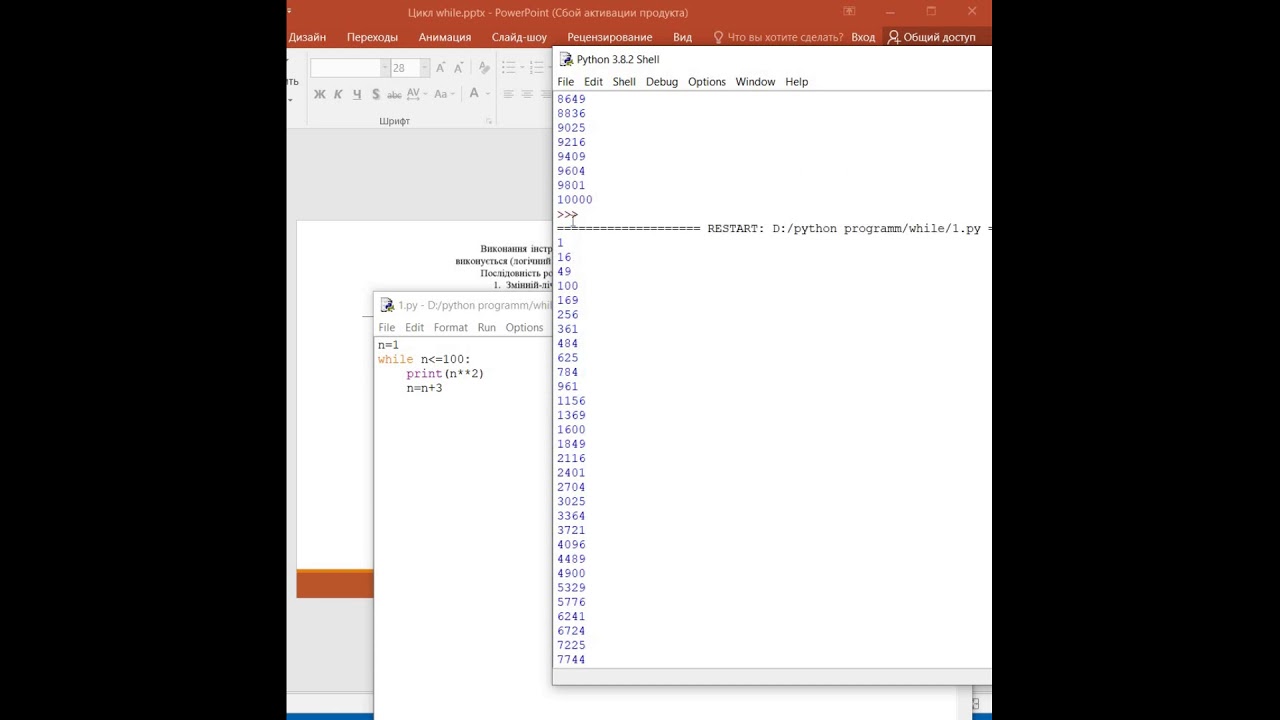Open the Вид ribbon tab
1280x720 pixels.
682,37
